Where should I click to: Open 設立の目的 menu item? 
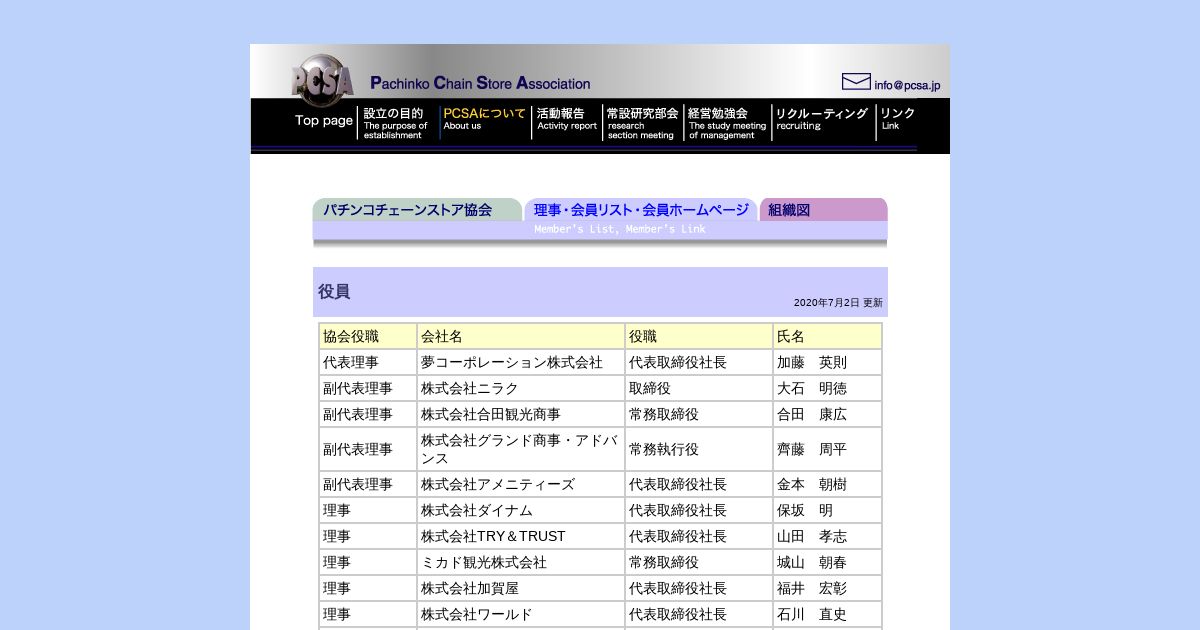(396, 123)
